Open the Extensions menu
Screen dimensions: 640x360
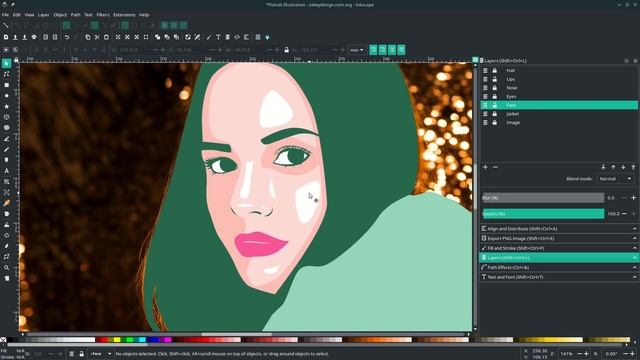pyautogui.click(x=124, y=15)
